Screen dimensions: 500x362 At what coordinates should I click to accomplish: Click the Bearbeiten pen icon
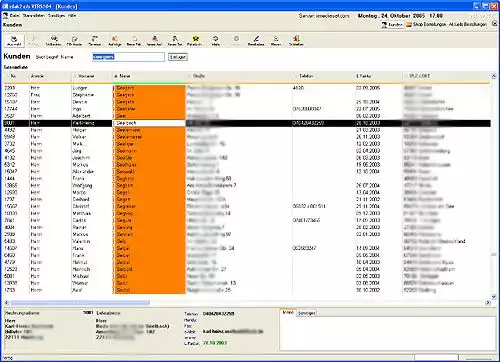256,40
